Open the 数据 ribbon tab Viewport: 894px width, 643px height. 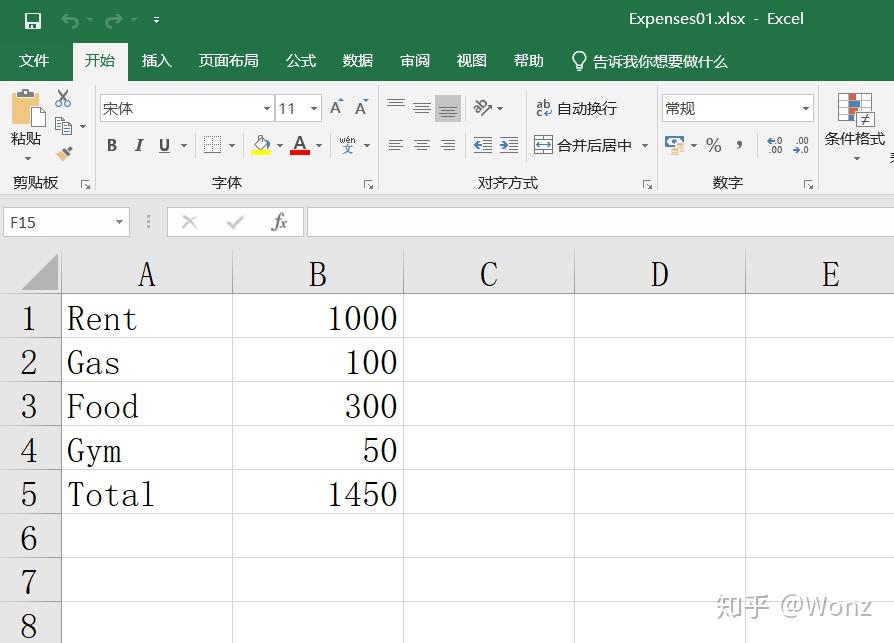click(x=357, y=61)
